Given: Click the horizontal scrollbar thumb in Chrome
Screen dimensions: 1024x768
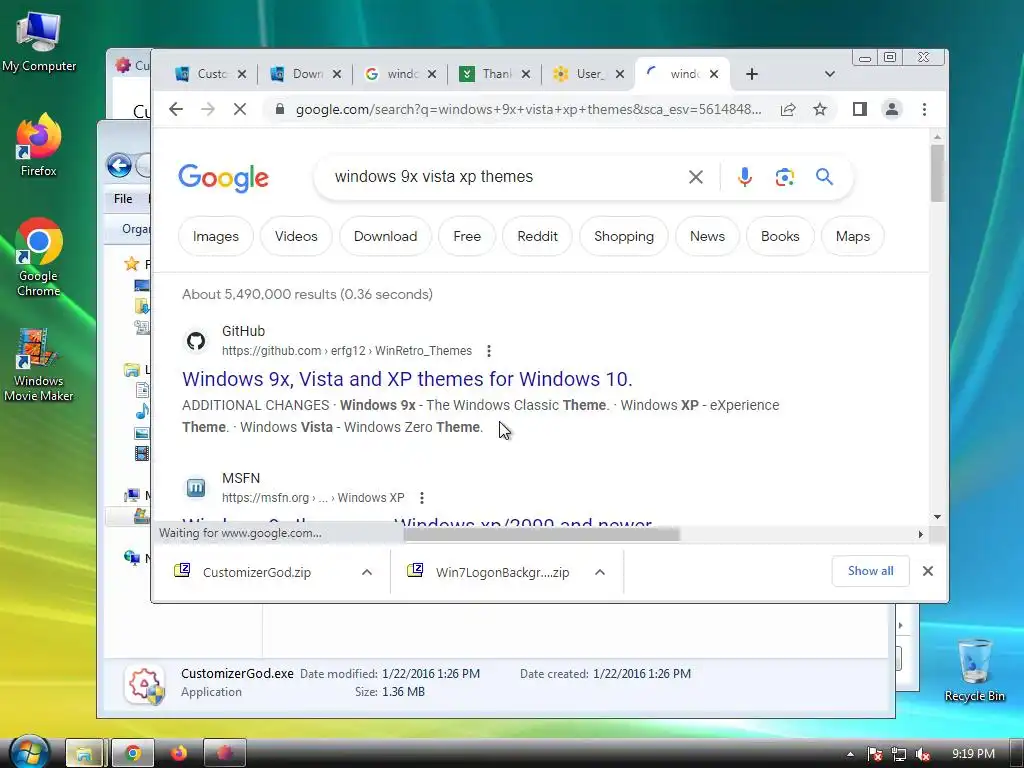Looking at the screenshot, I should 541,535.
